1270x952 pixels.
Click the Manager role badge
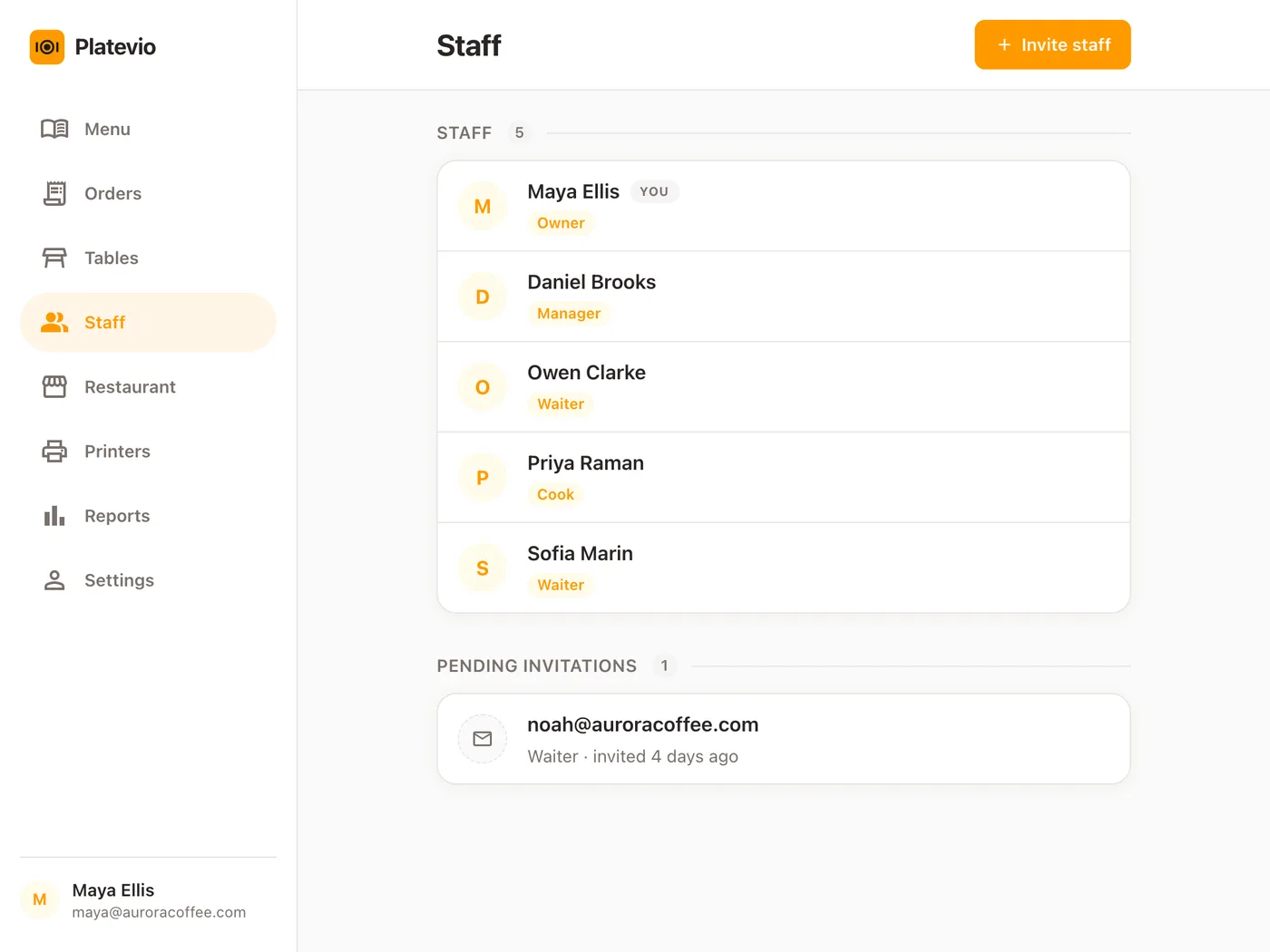click(x=569, y=314)
